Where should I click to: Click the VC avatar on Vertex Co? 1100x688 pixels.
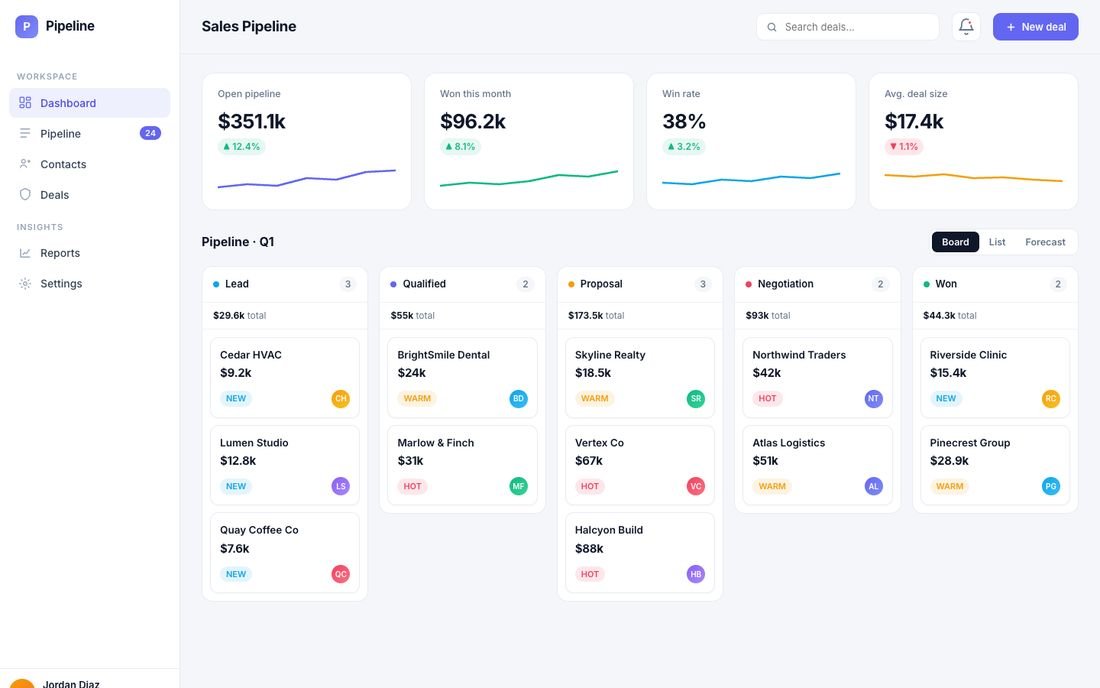(696, 486)
